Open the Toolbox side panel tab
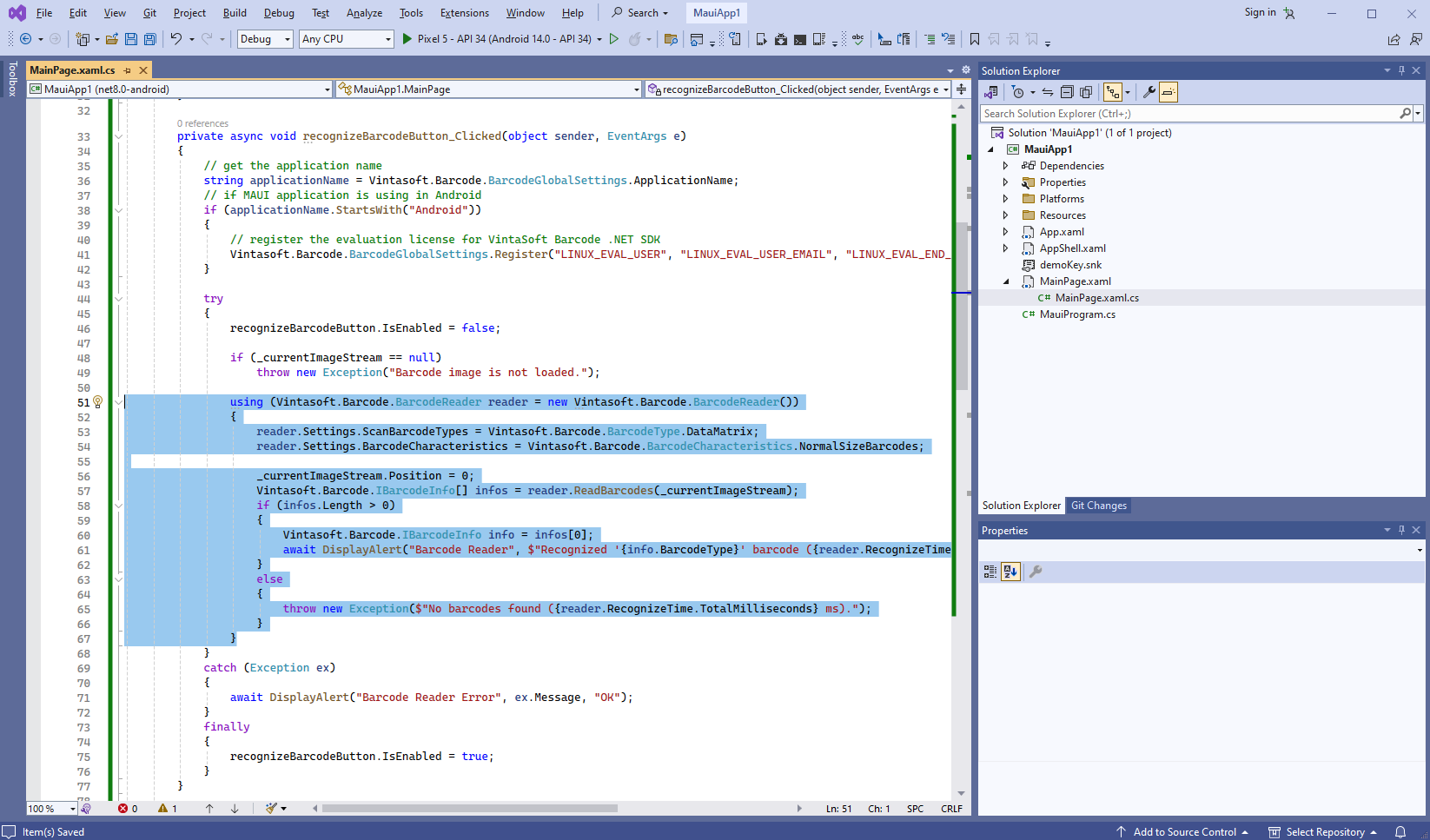The image size is (1430, 840). pyautogui.click(x=12, y=79)
